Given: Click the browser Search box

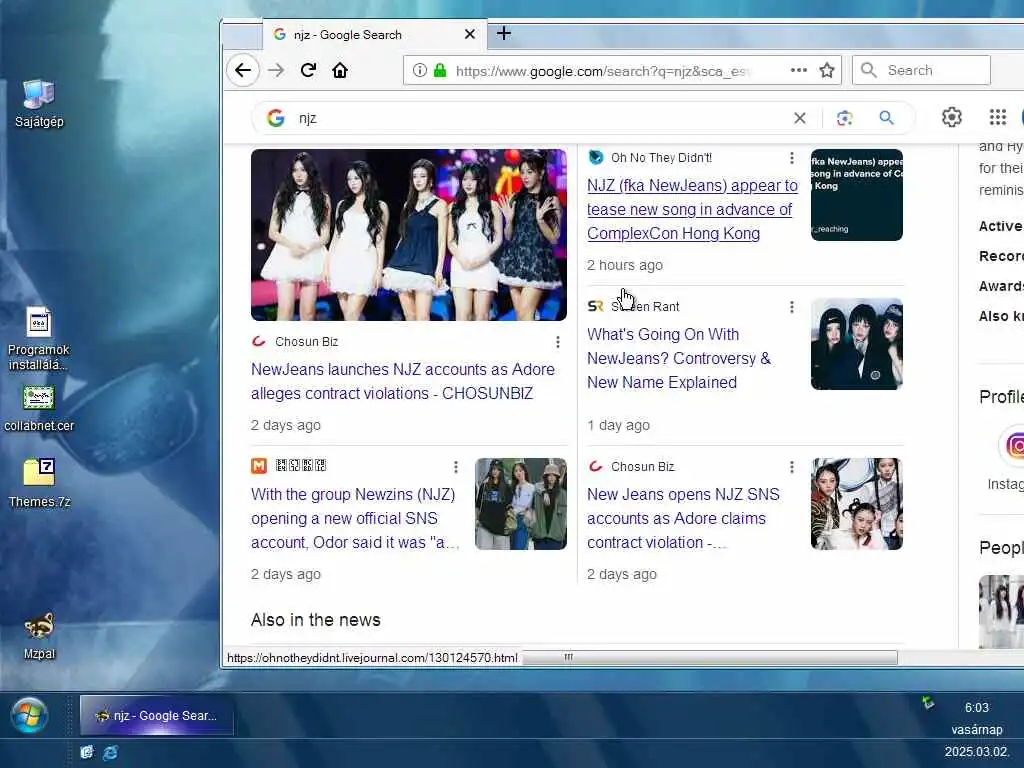Looking at the screenshot, I should click(x=921, y=70).
